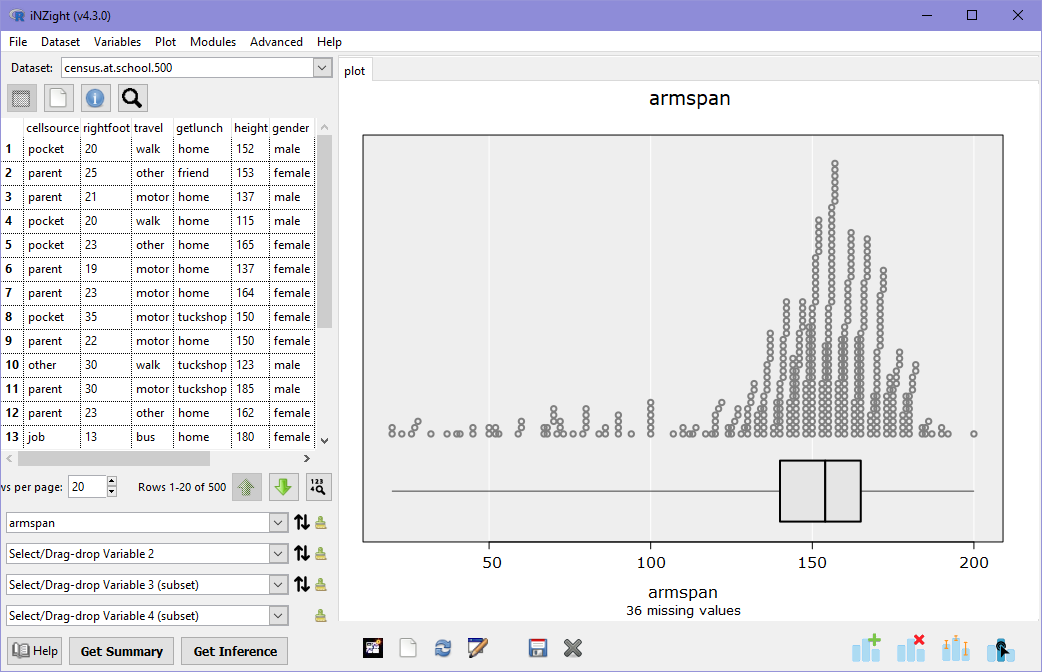Click the view variables document icon
Viewport: 1042px width, 672px height.
pos(58,98)
